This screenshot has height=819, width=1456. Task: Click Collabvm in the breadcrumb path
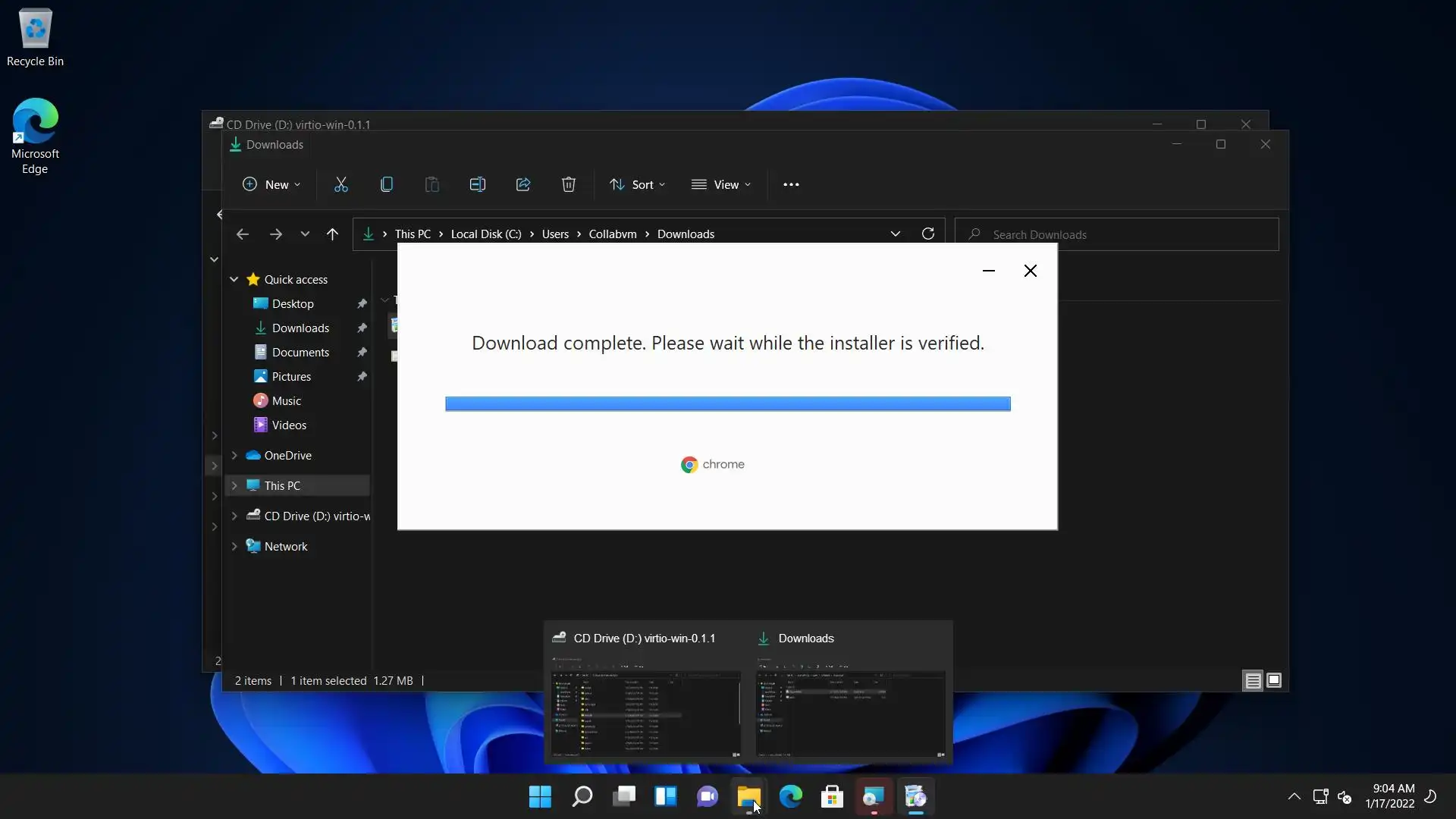click(x=612, y=234)
